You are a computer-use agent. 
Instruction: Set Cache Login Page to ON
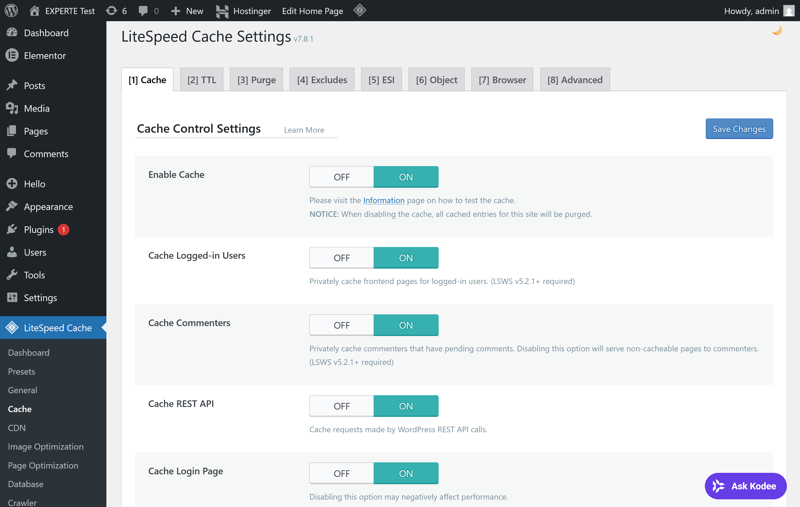coord(406,473)
